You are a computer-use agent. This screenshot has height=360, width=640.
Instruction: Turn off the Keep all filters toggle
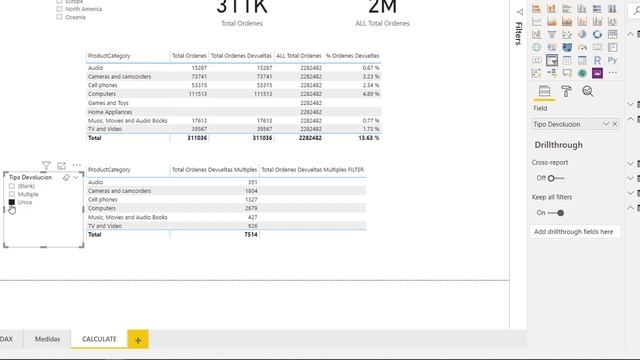pos(556,213)
